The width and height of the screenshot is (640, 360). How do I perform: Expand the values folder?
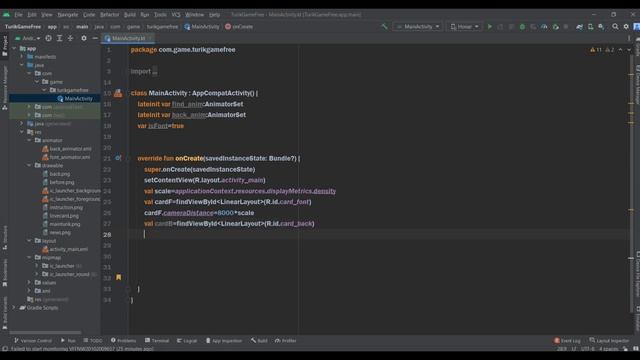pos(29,282)
